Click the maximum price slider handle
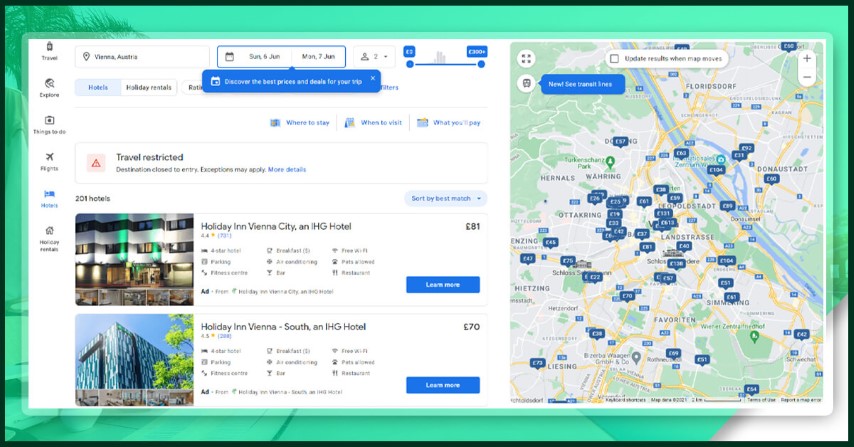Image resolution: width=854 pixels, height=447 pixels. (481, 64)
